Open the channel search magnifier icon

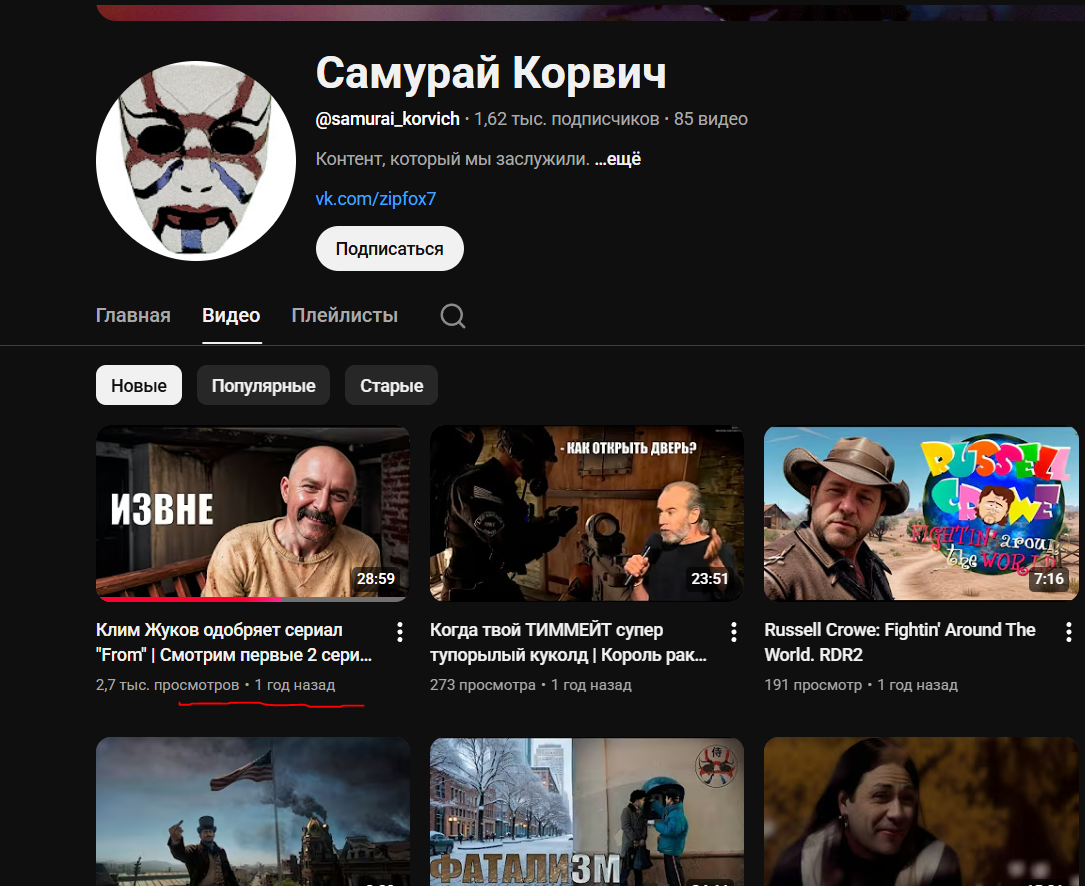click(x=453, y=316)
